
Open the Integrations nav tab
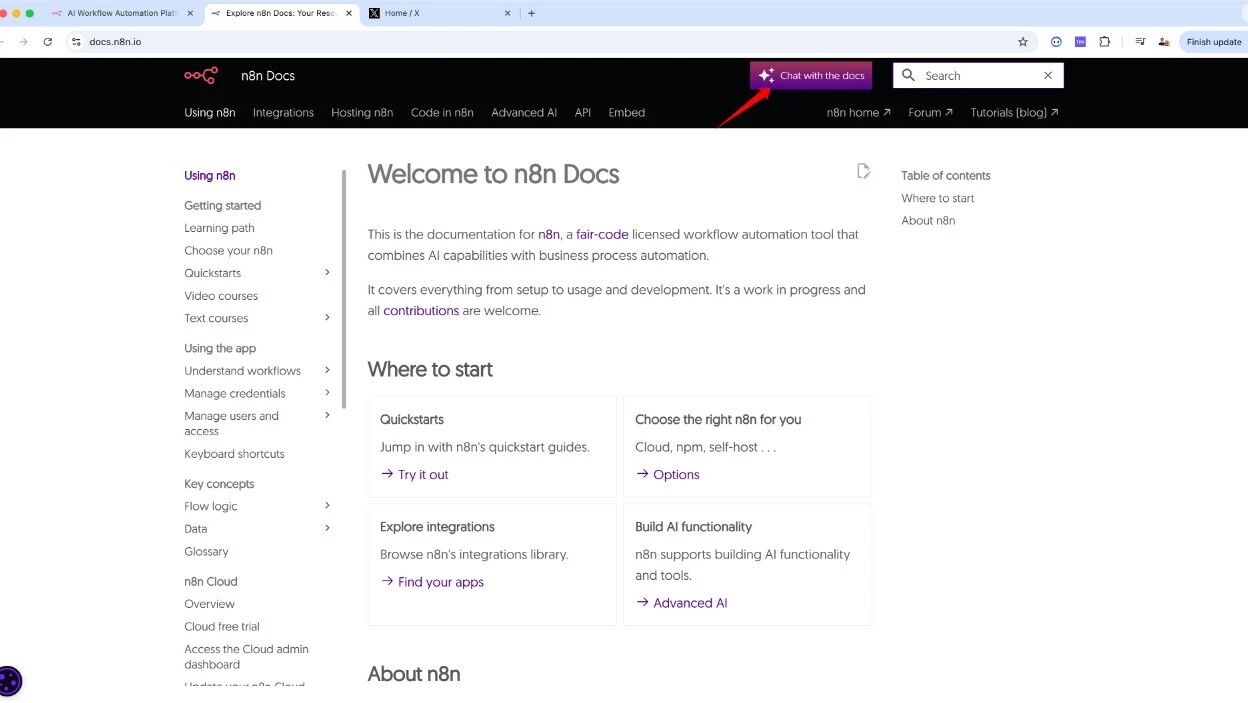[283, 113]
